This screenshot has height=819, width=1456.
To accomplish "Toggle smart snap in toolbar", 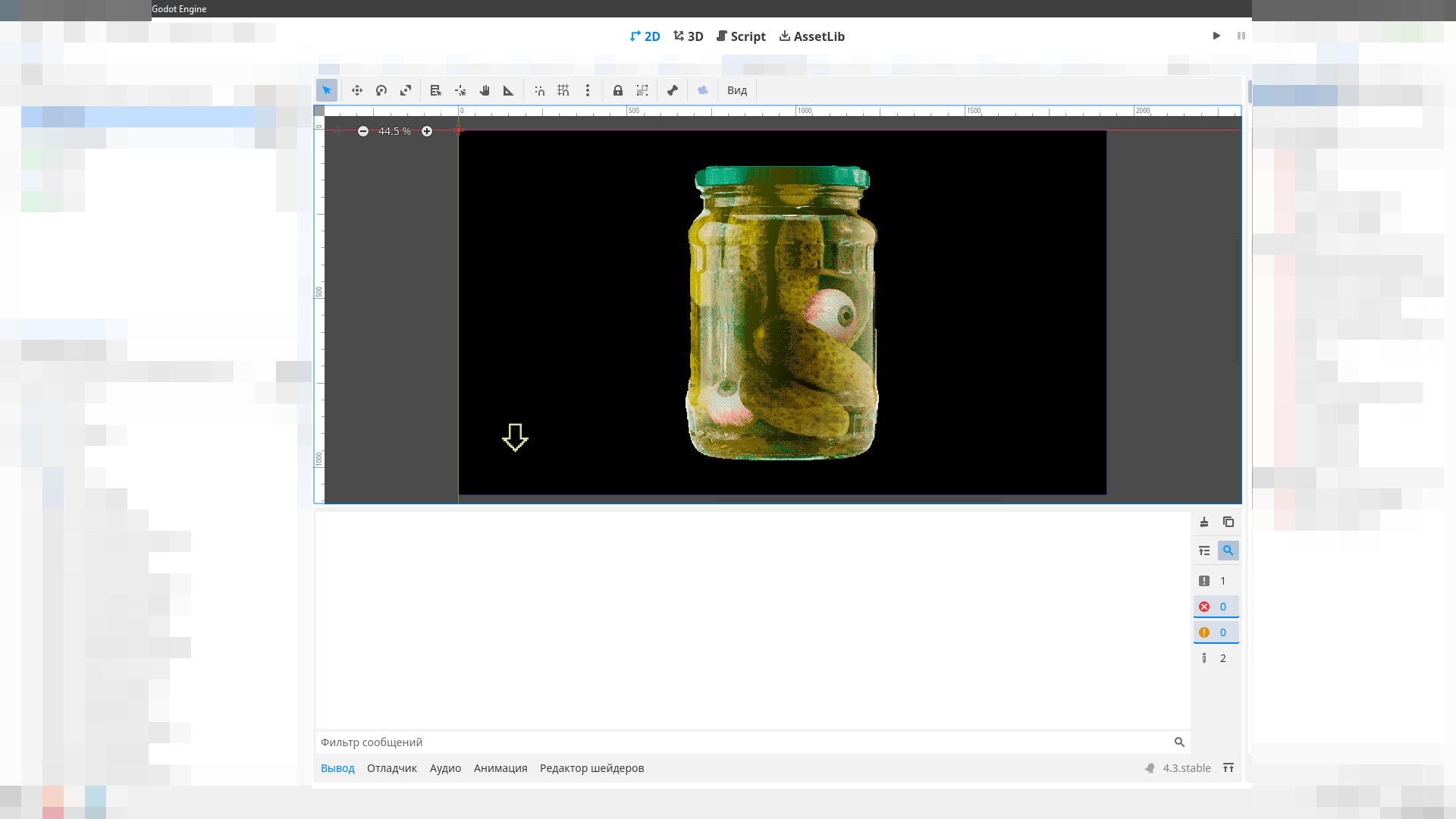I will (539, 90).
